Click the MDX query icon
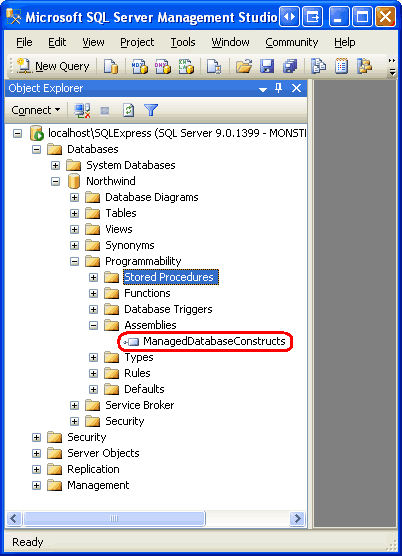This screenshot has height=556, width=402. coord(139,66)
